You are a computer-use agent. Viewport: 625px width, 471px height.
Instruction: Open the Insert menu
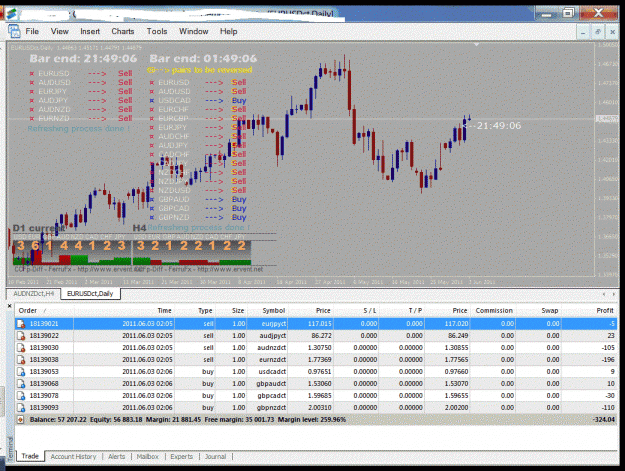[x=90, y=31]
